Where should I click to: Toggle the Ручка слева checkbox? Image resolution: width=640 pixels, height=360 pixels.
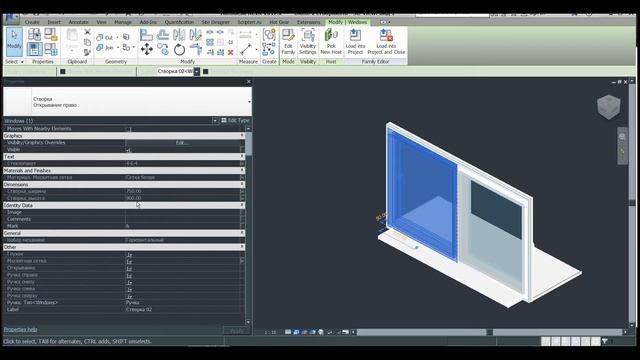(x=129, y=289)
